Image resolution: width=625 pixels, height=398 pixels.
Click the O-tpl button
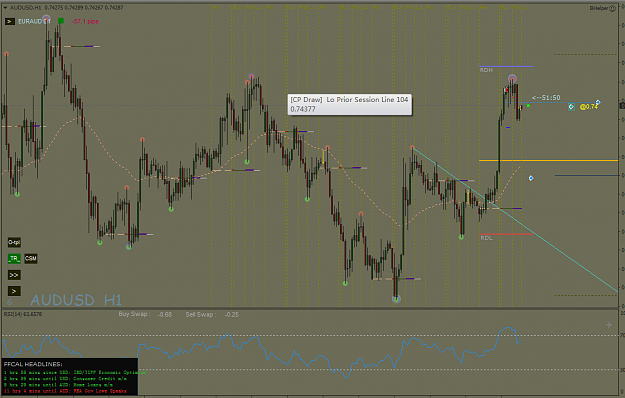coord(14,242)
